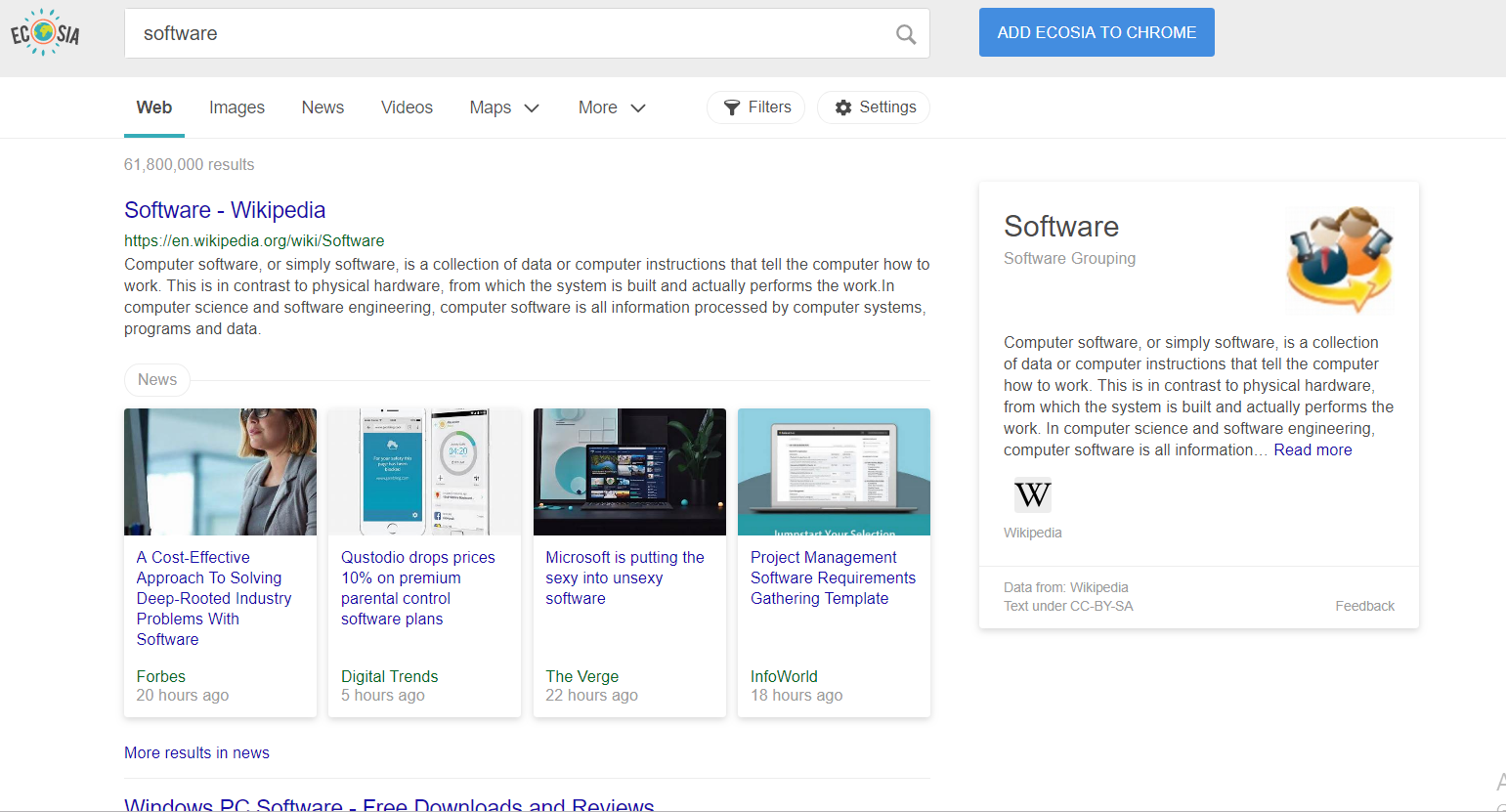The image size is (1506, 812).
Task: Click the en.wikipedia.org/wiki/Software URL
Action: pyautogui.click(x=254, y=240)
